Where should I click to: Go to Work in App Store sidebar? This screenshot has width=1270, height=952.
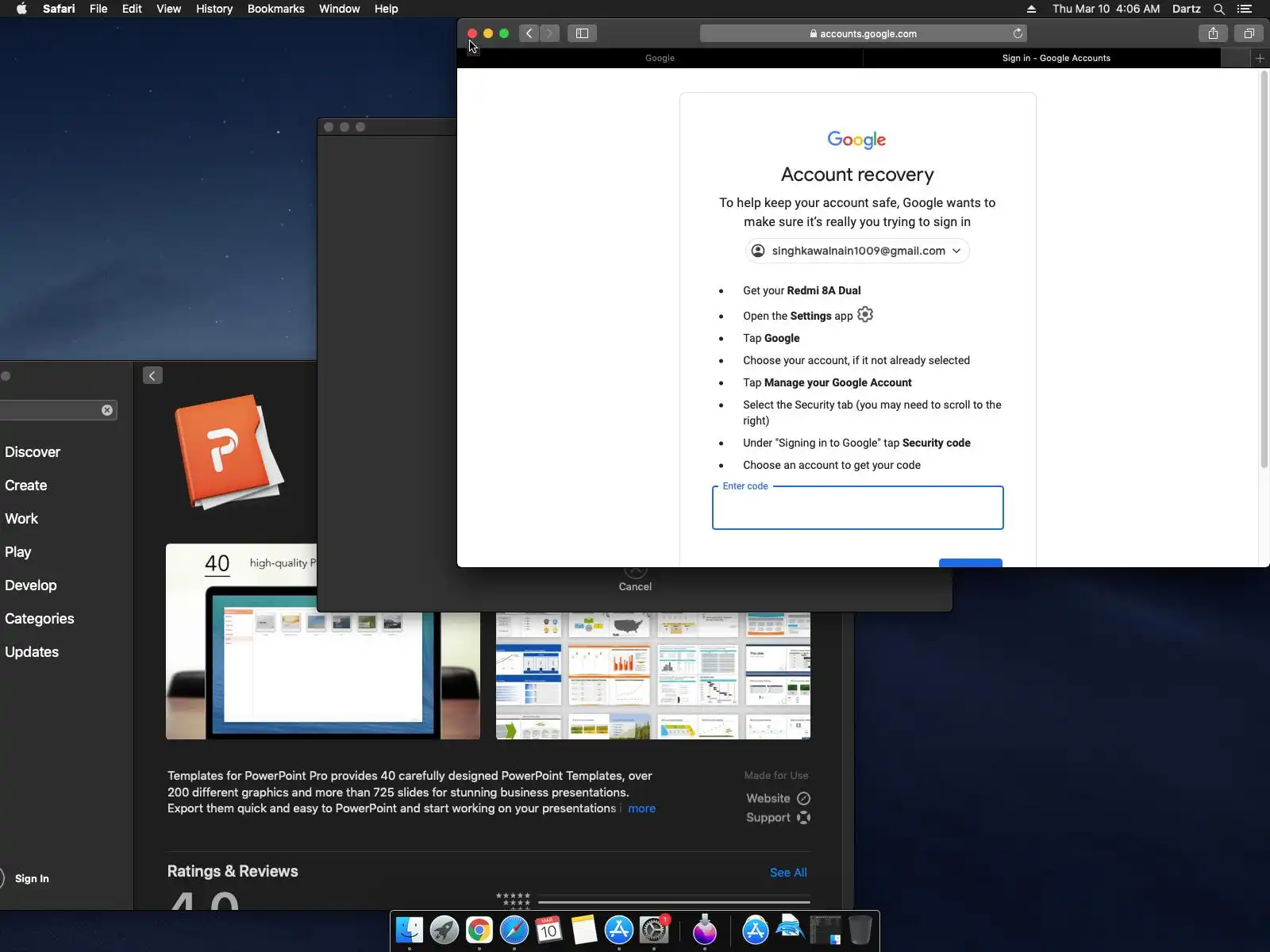(21, 519)
